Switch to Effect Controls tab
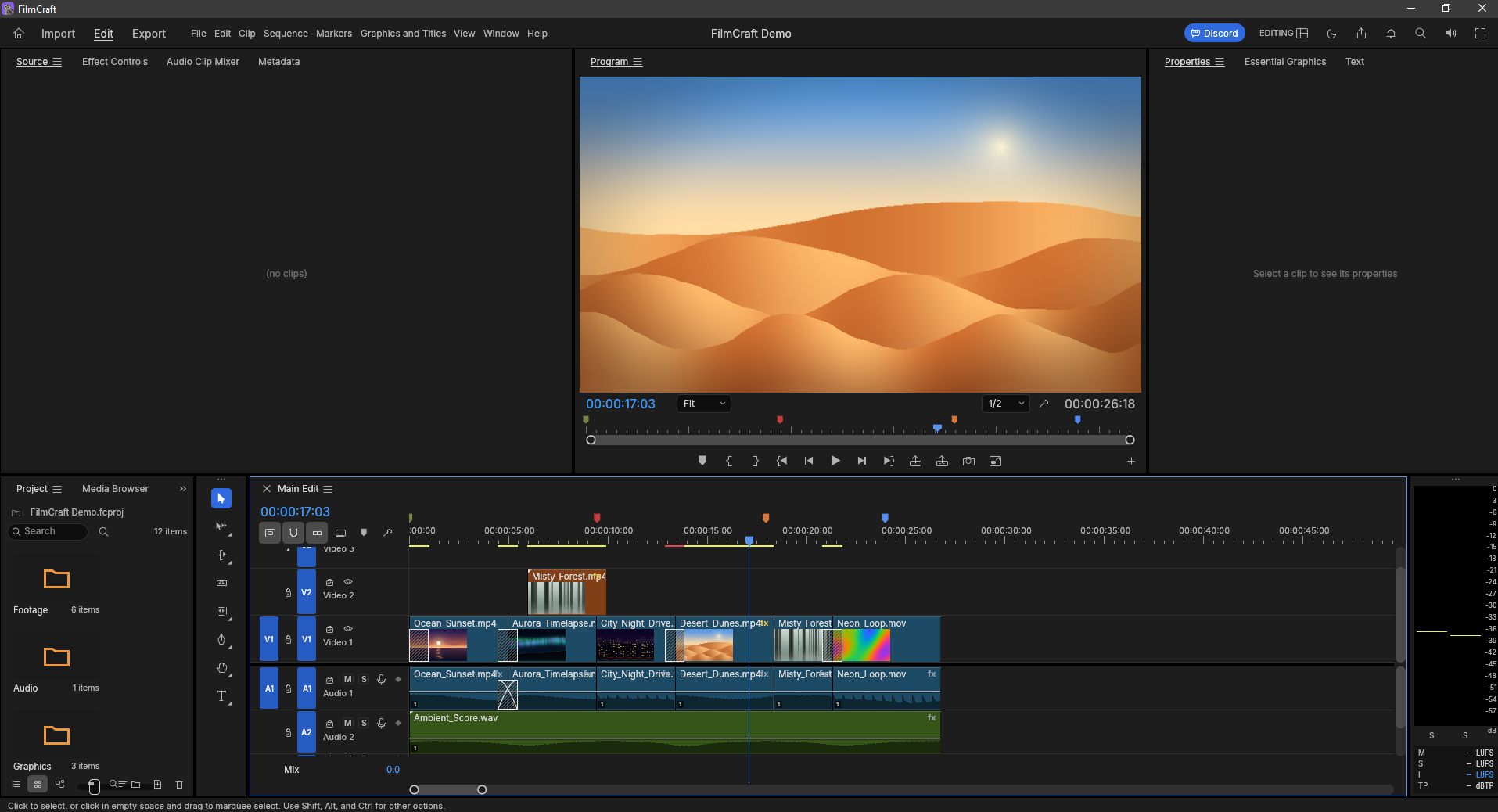This screenshot has width=1498, height=812. point(115,62)
